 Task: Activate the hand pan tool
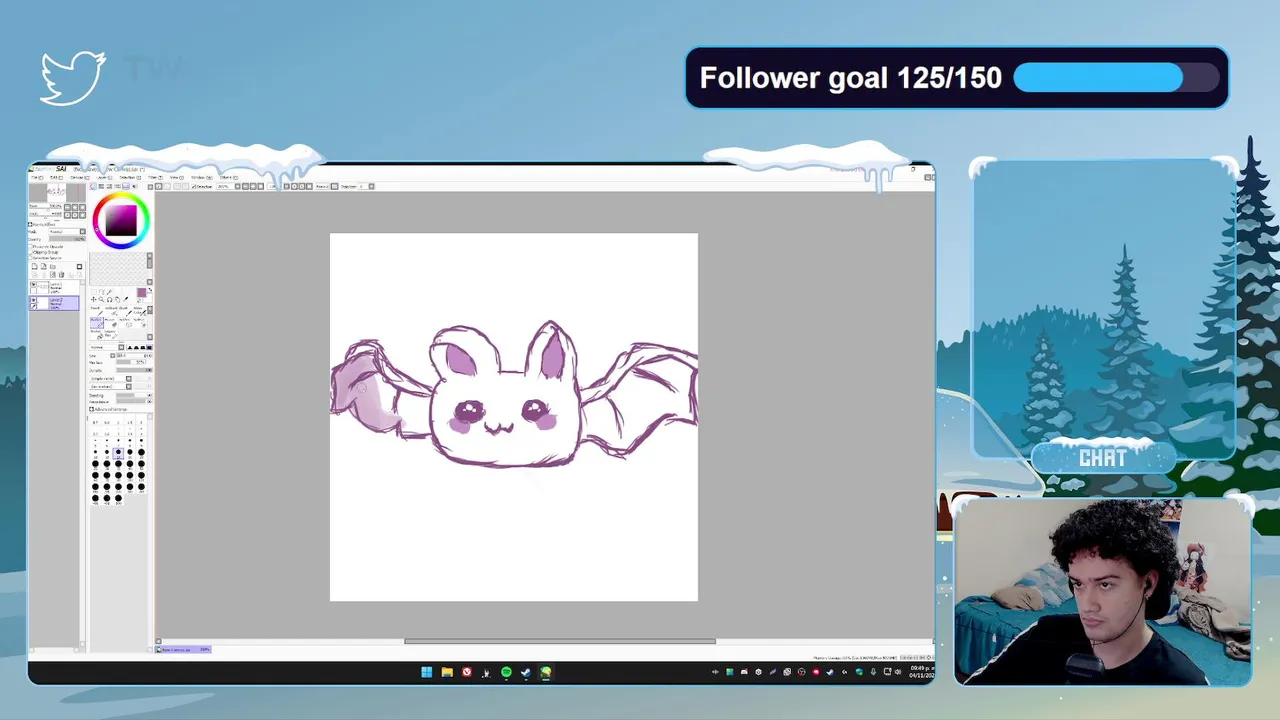pos(117,299)
